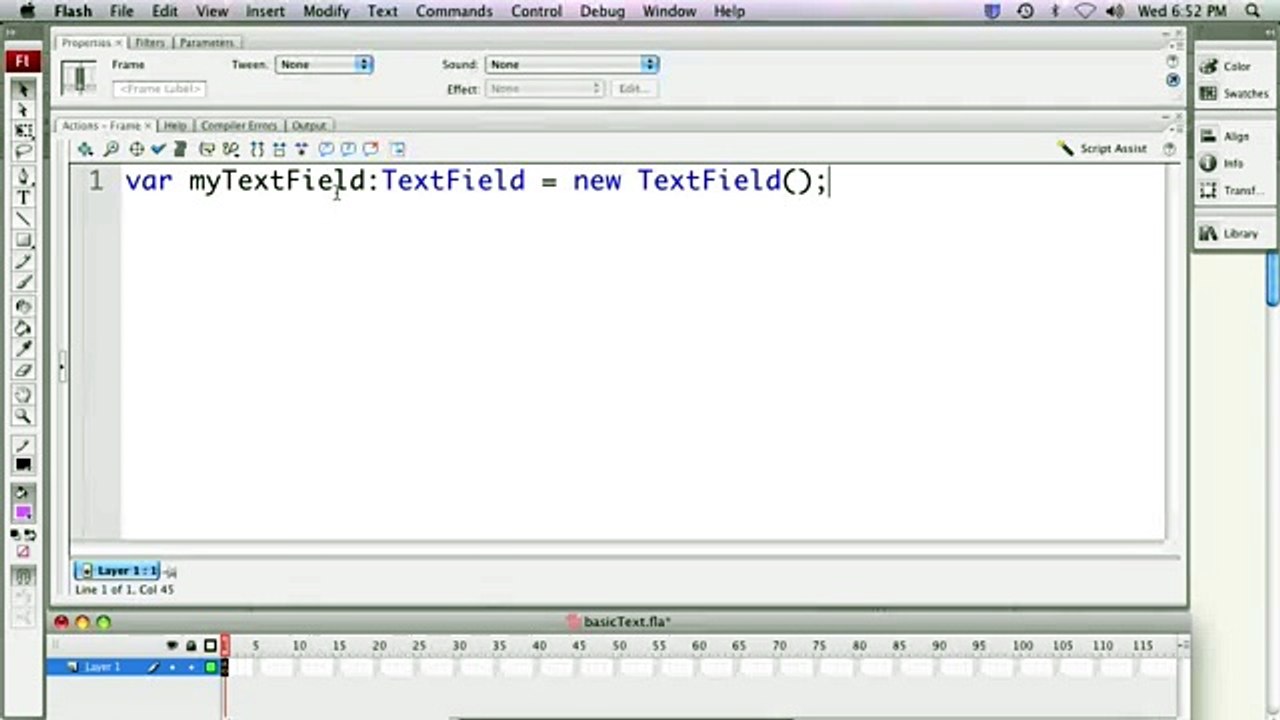
Task: Select the Free Transform tool
Action: (x=23, y=131)
